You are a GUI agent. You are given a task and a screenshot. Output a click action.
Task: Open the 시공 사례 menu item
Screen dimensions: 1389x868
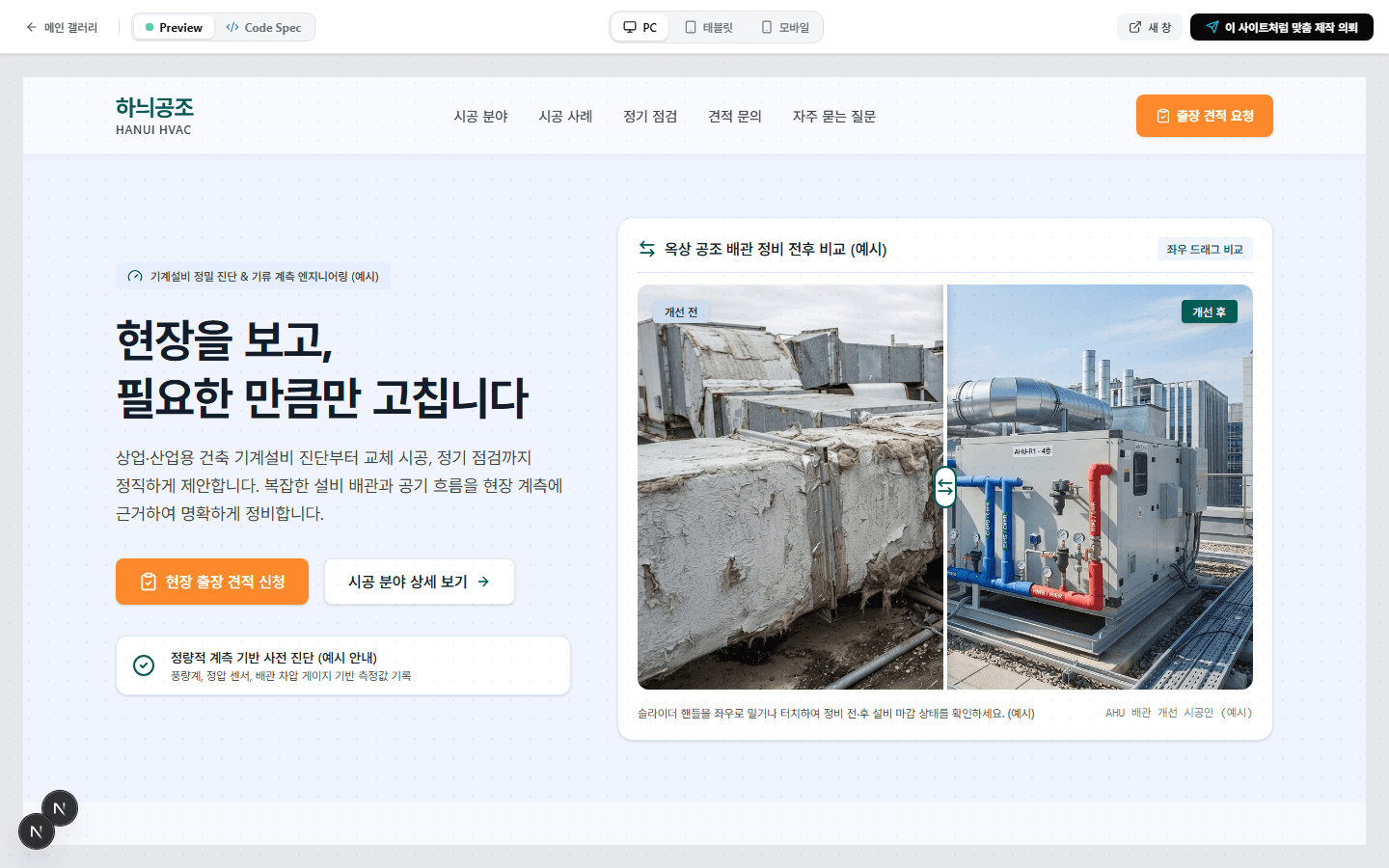[565, 116]
